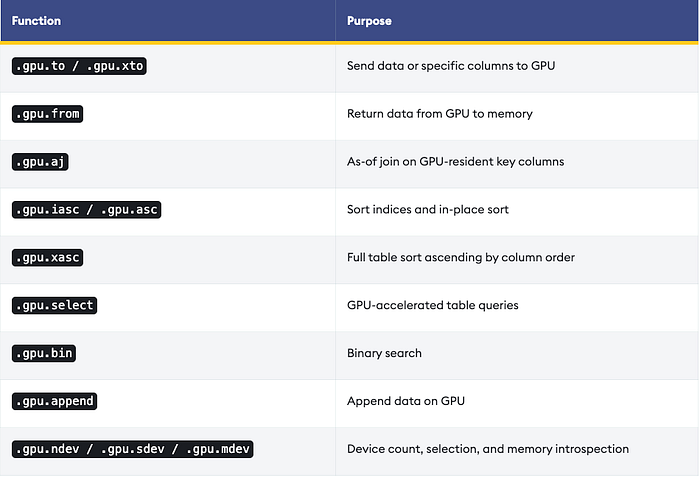This screenshot has width=700, height=477.
Task: Click the .gpu.select code badge
Action: [x=54, y=305]
